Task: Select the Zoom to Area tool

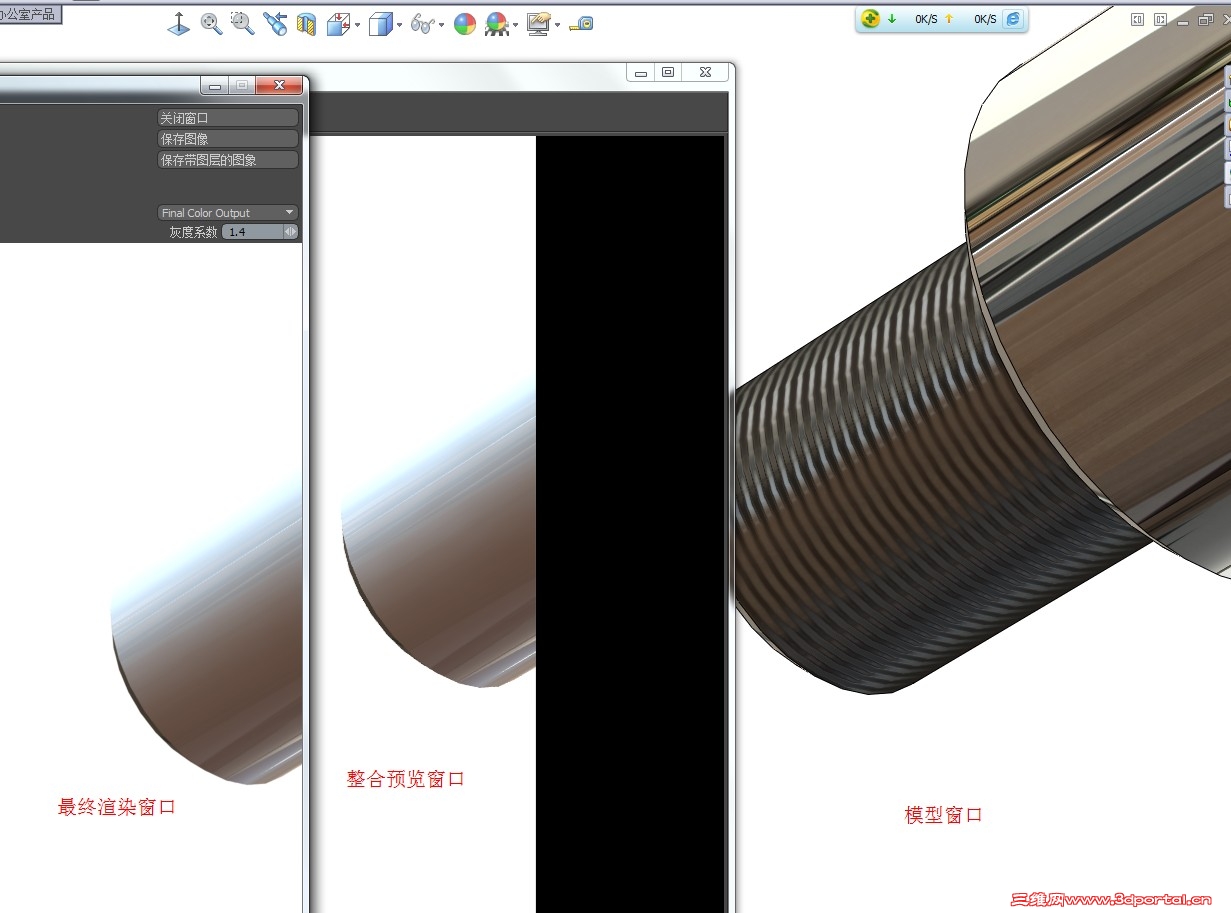Action: [x=242, y=24]
